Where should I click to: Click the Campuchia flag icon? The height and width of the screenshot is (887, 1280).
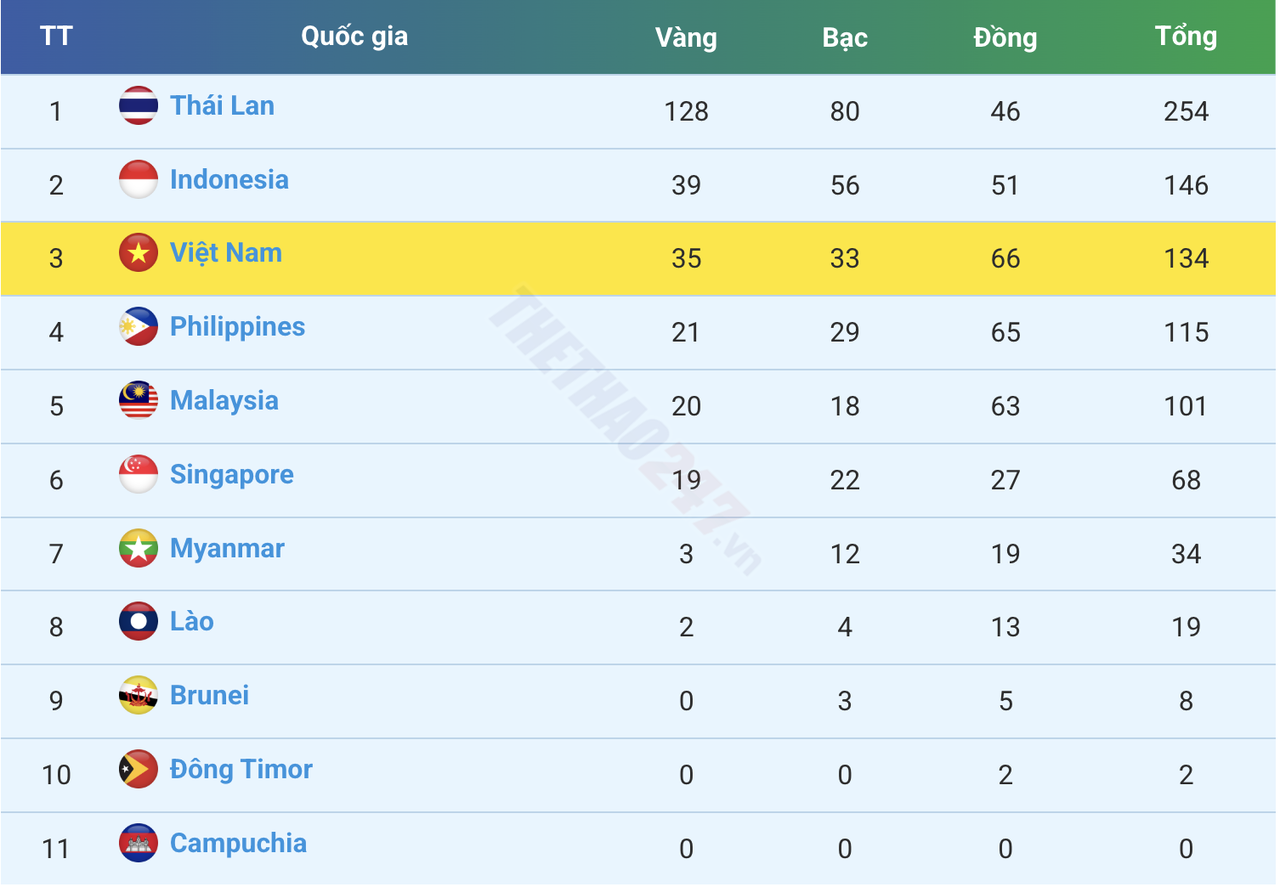(139, 843)
